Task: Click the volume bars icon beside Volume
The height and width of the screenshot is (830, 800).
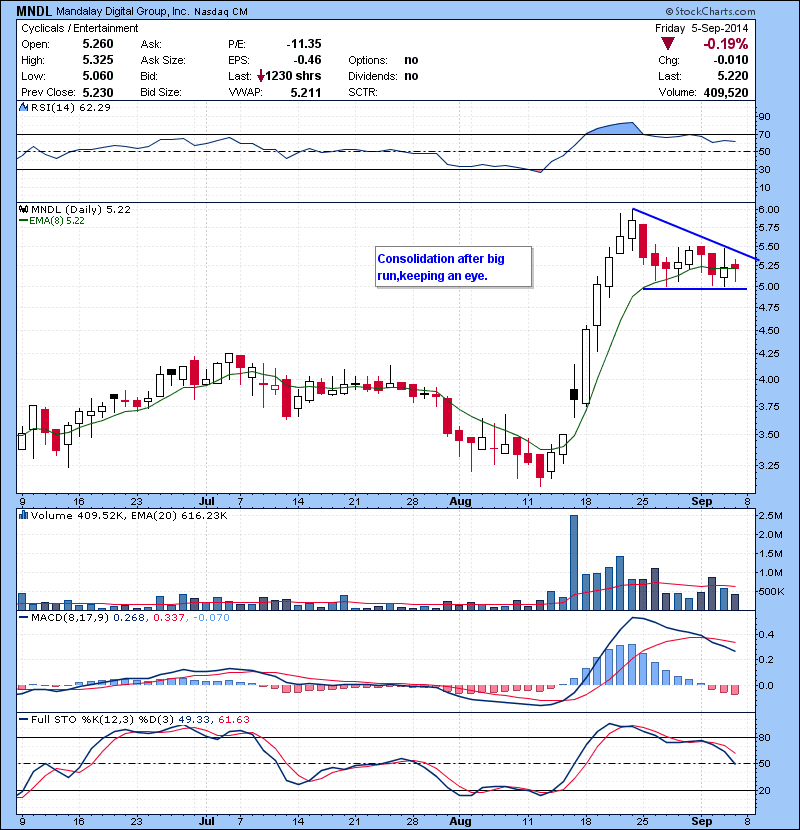Action: coord(23,515)
